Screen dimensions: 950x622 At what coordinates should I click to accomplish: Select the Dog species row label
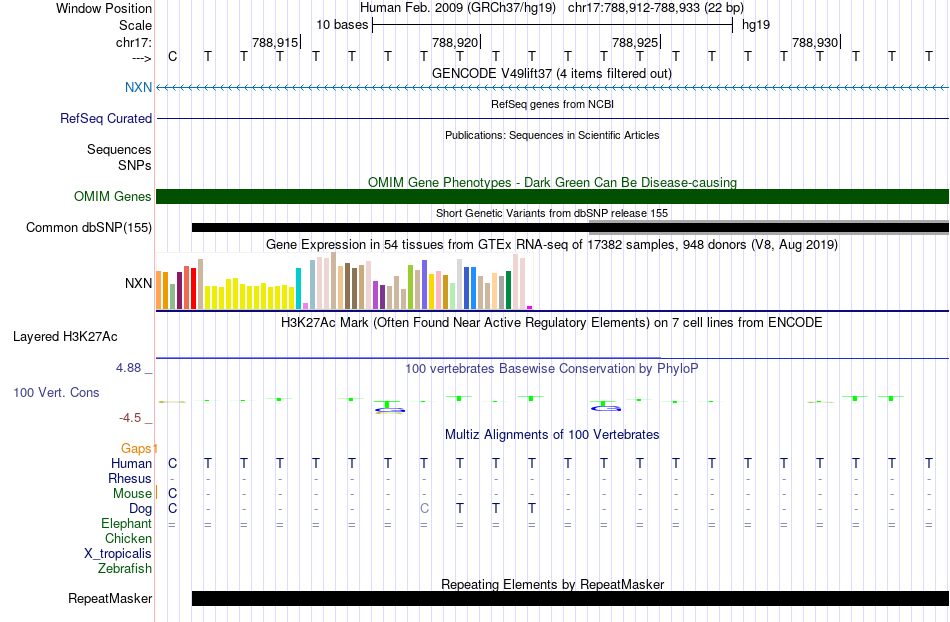click(x=141, y=508)
